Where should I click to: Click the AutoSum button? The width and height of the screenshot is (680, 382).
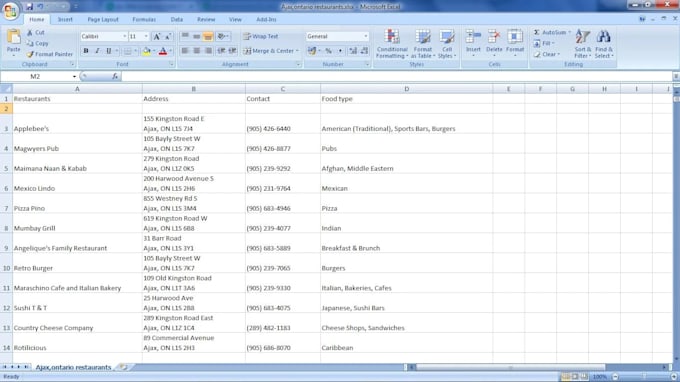point(551,33)
